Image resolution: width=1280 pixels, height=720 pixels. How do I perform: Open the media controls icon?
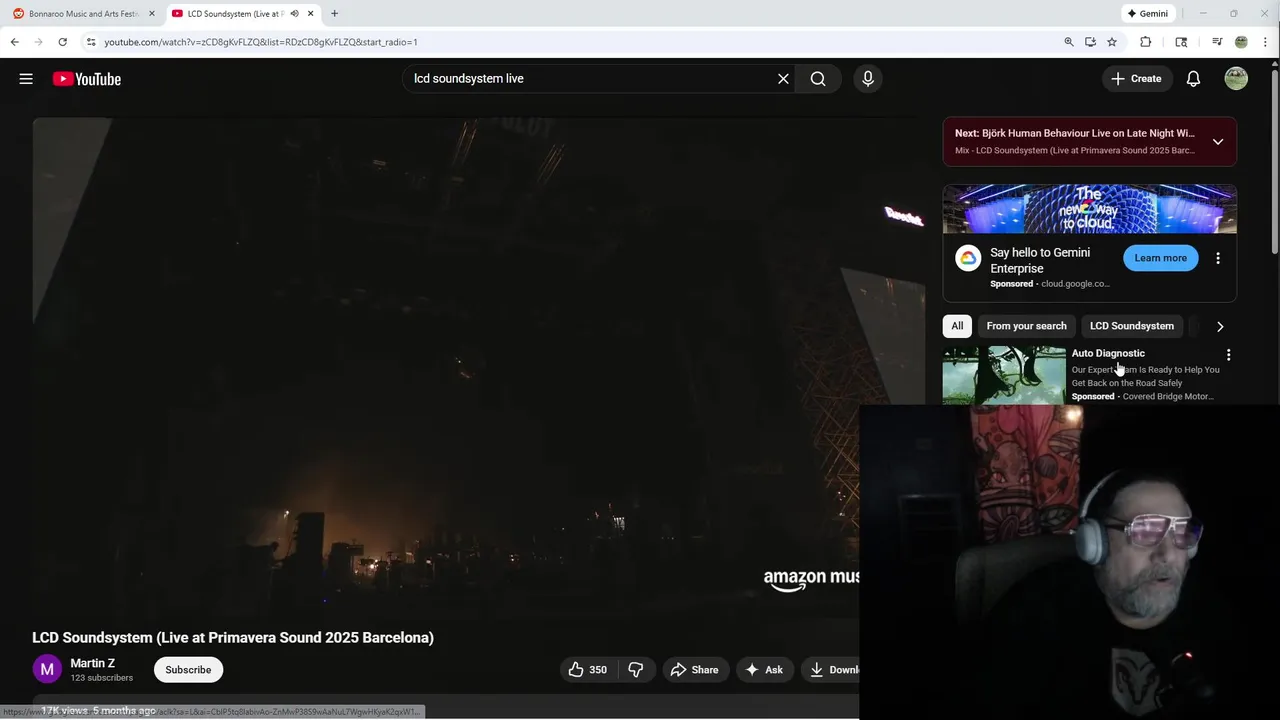pyautogui.click(x=1217, y=42)
